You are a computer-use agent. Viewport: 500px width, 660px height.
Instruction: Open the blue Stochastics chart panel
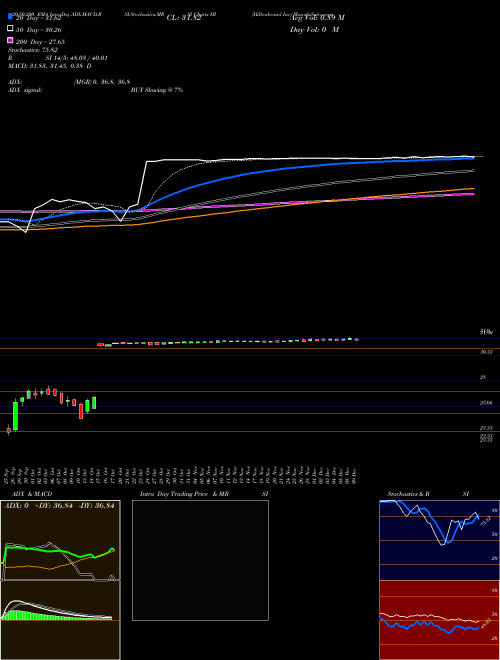[x=439, y=540]
